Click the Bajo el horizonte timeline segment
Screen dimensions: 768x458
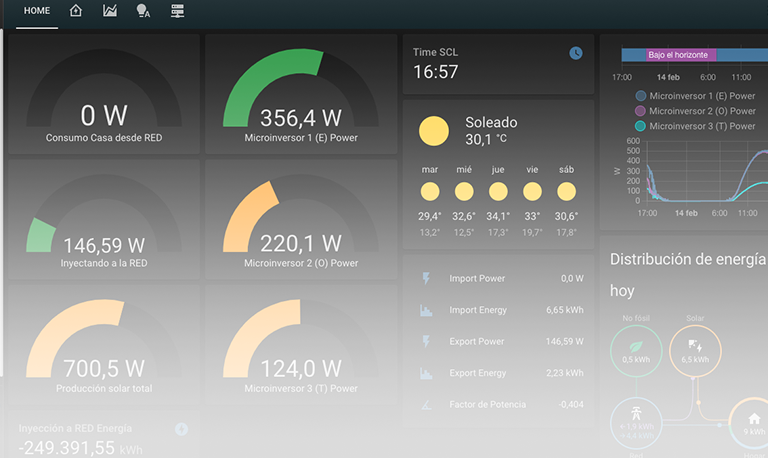[x=681, y=55]
